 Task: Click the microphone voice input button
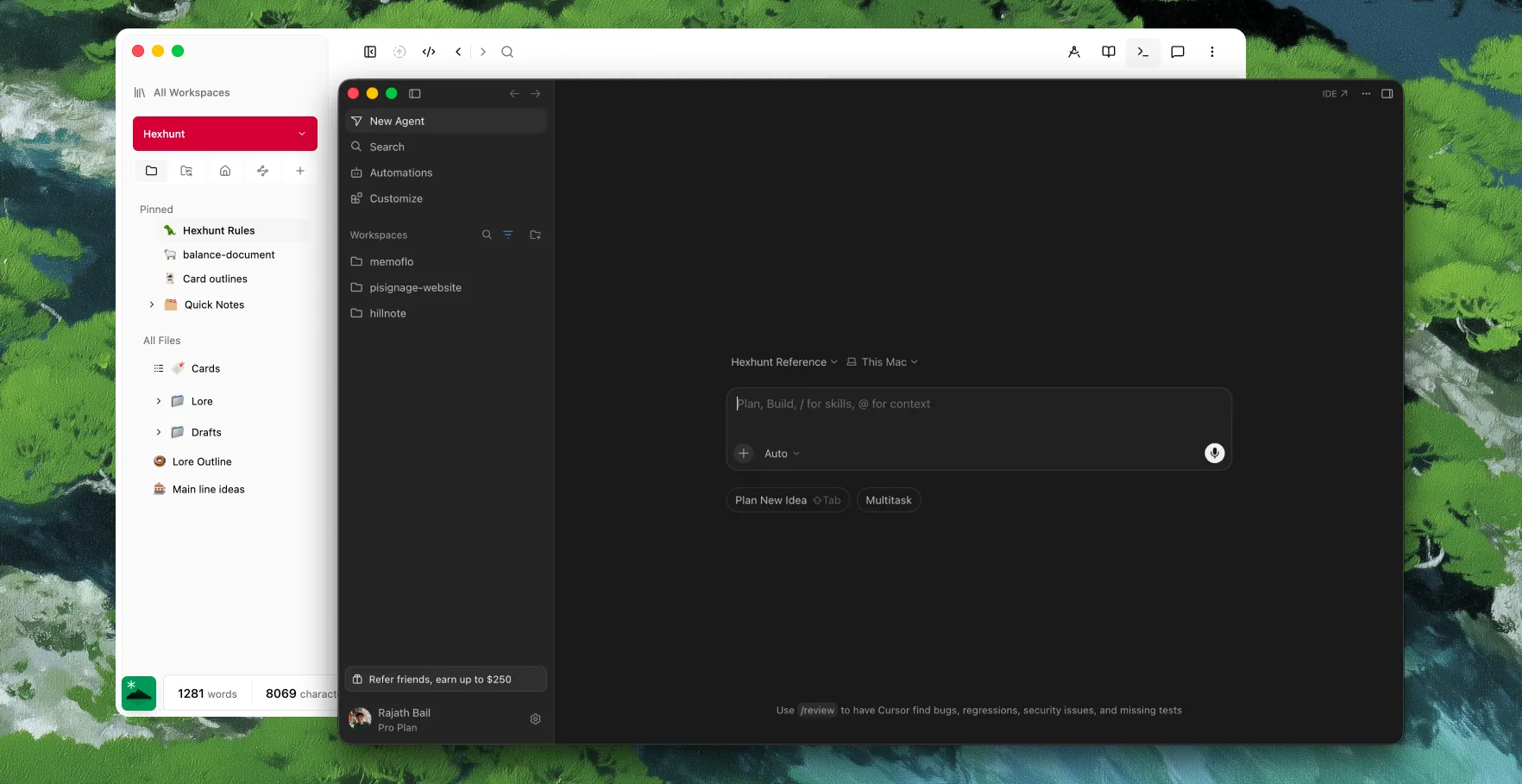(1215, 453)
